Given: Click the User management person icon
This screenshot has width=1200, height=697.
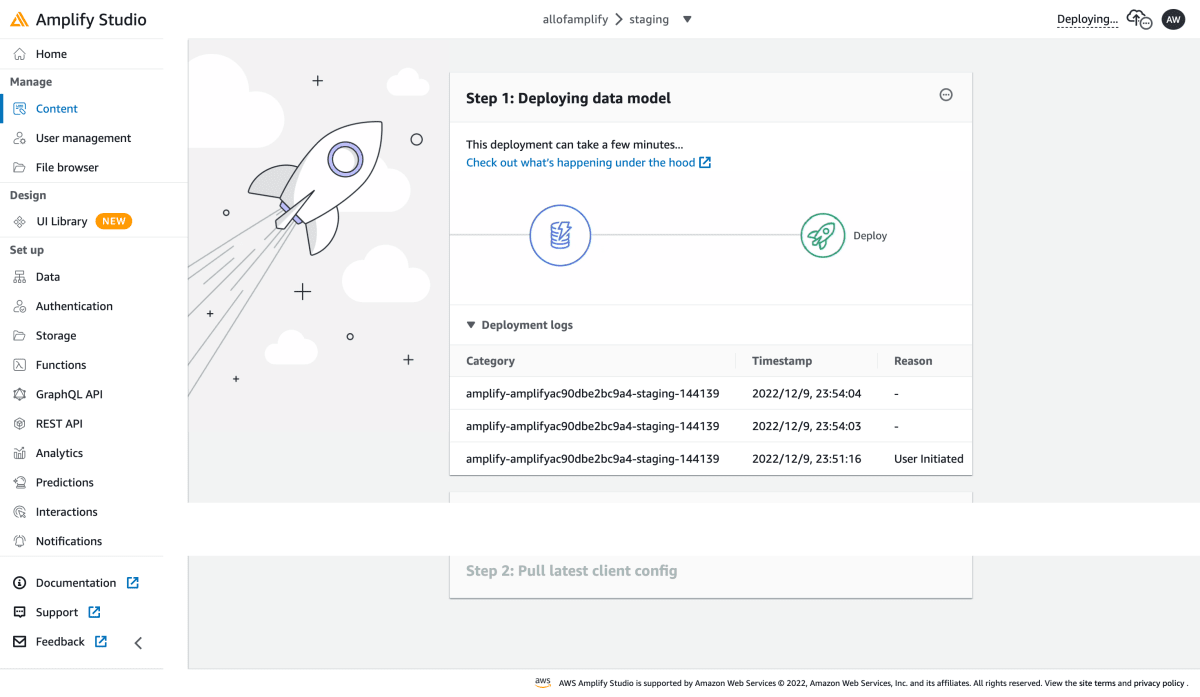Looking at the screenshot, I should 19,138.
